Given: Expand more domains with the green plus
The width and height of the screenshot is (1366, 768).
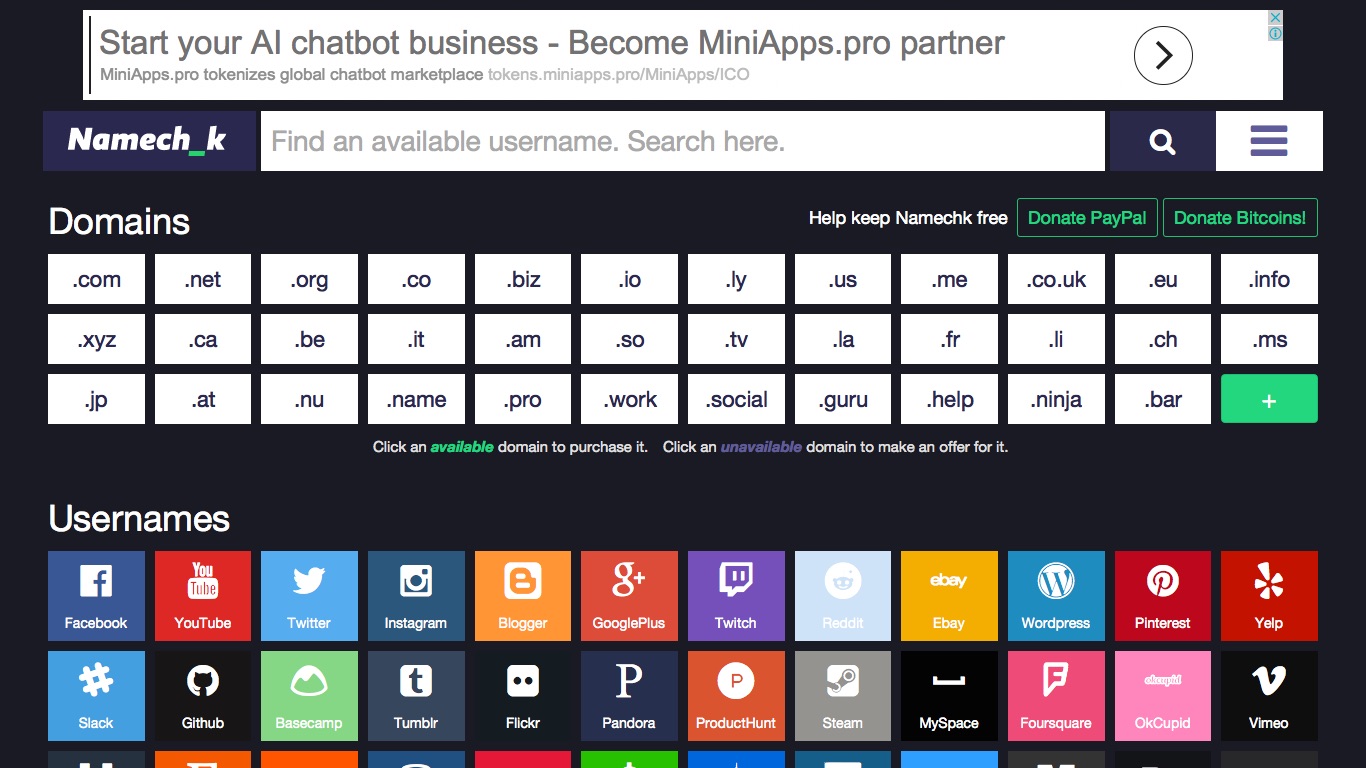Looking at the screenshot, I should coord(1269,400).
